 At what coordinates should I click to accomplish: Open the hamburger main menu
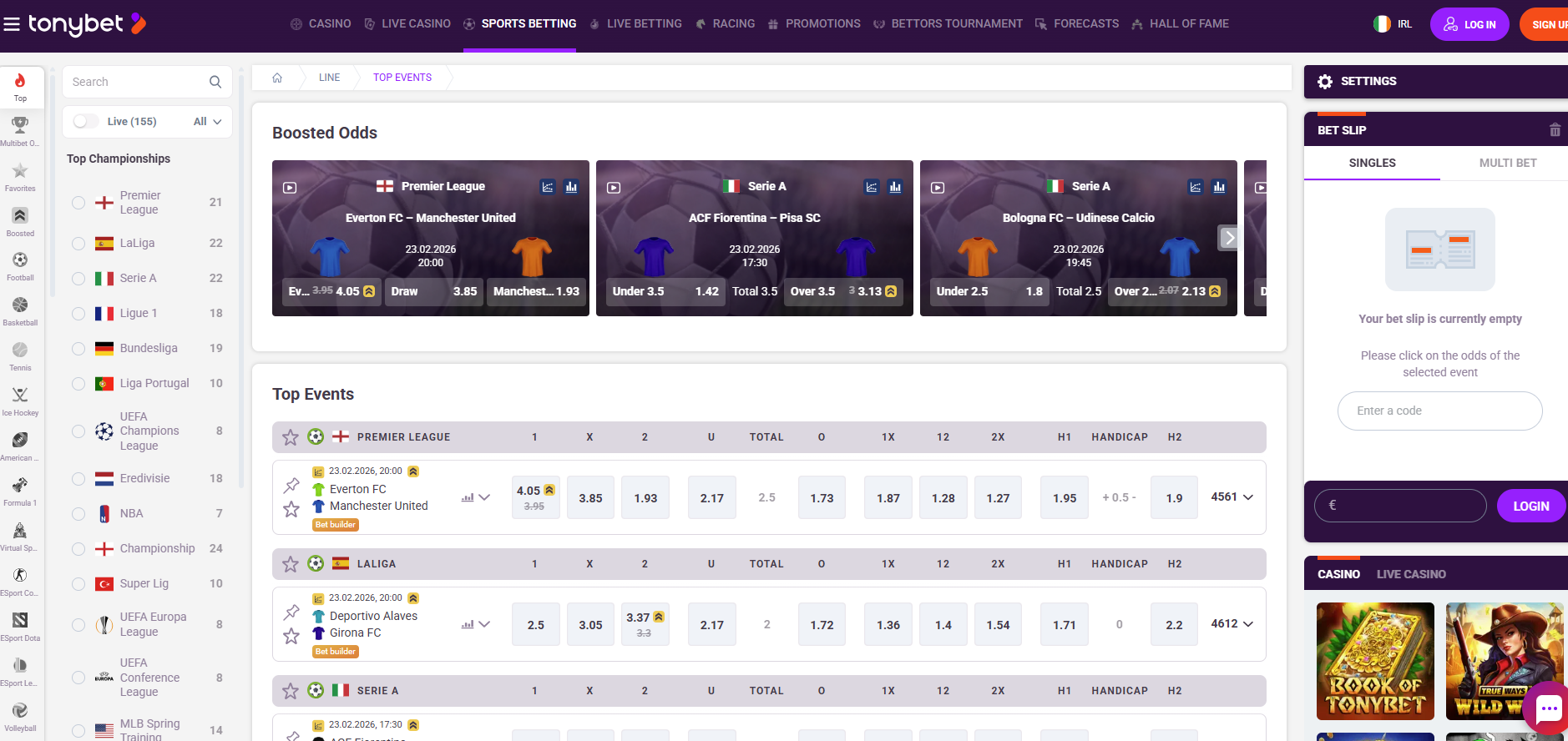12,24
